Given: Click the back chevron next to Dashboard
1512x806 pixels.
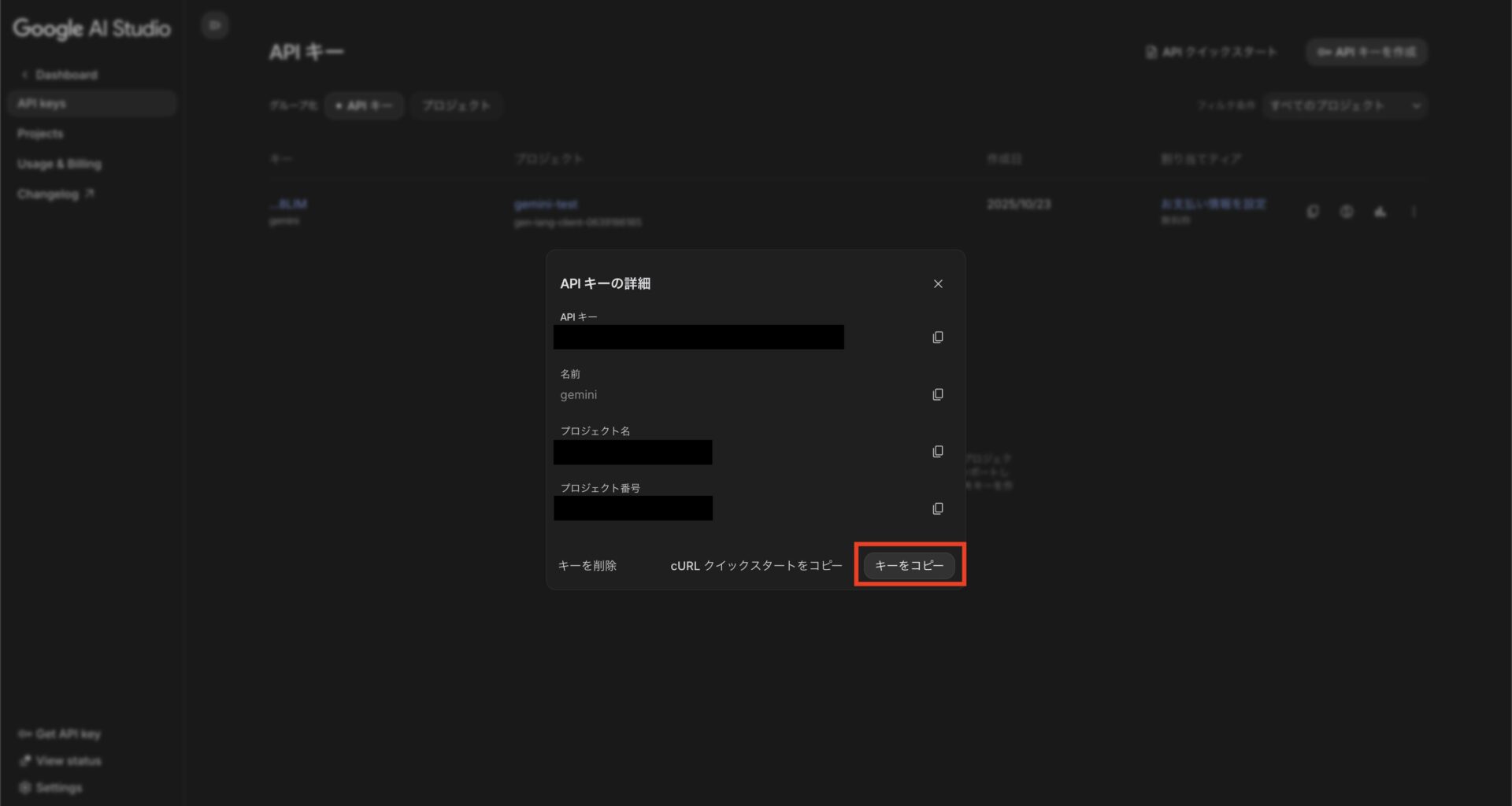Looking at the screenshot, I should [x=24, y=74].
